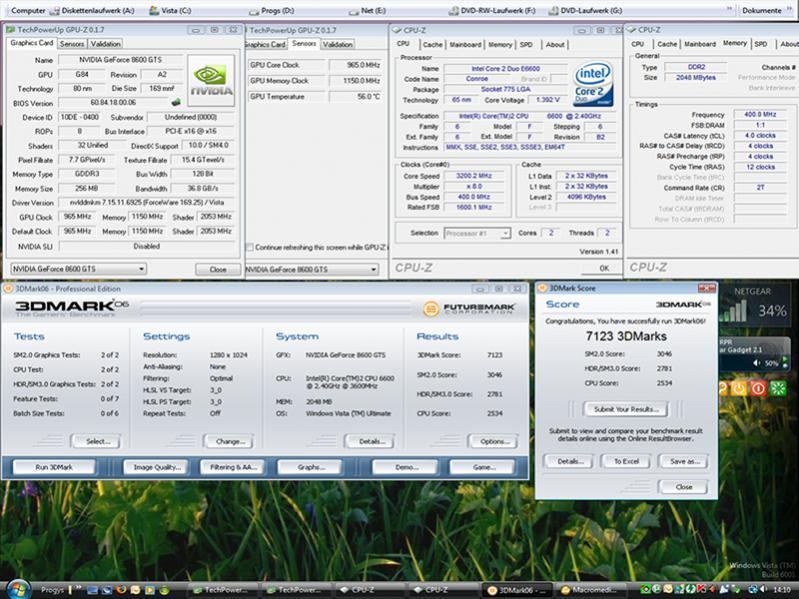799x599 pixels.
Task: Click the Computer item in top bar
Action: point(28,10)
